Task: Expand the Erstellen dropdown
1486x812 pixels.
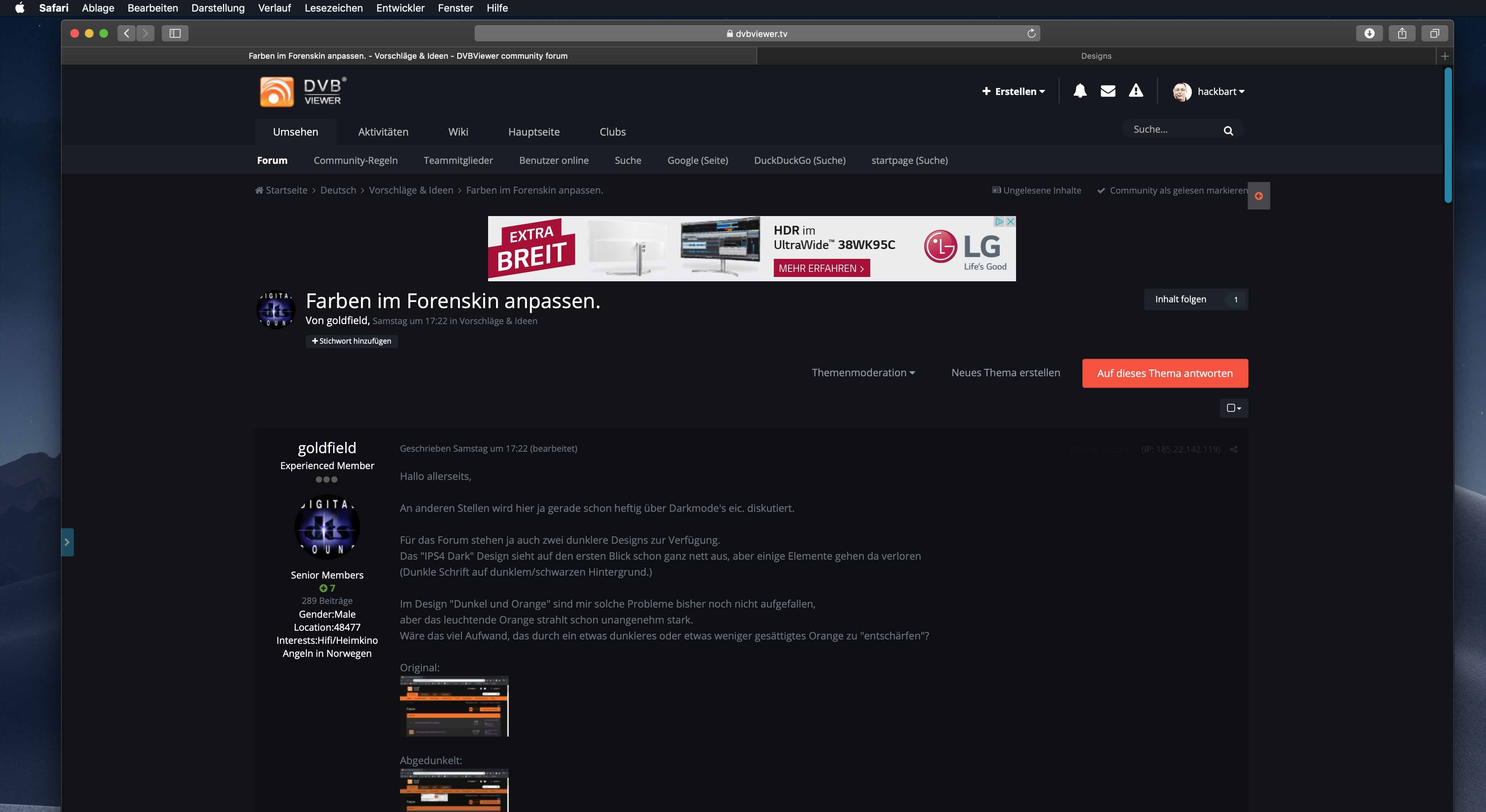Action: click(x=1014, y=92)
